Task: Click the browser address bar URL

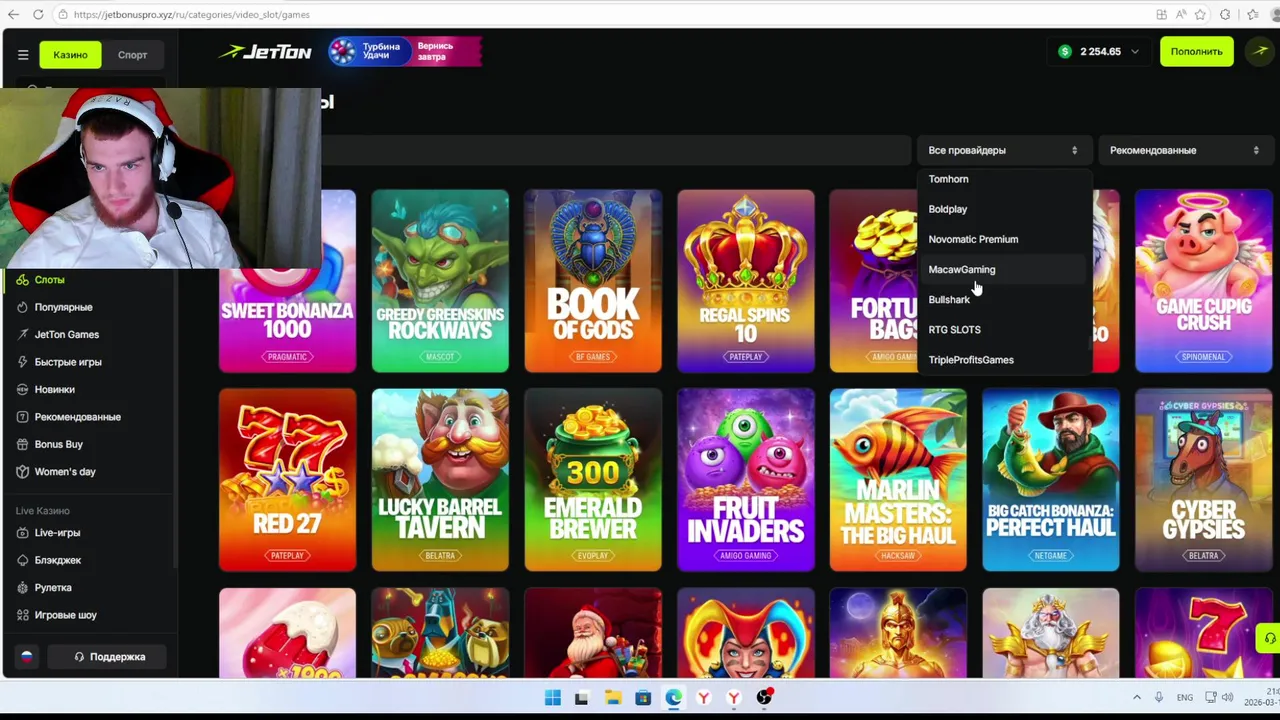Action: pos(191,14)
